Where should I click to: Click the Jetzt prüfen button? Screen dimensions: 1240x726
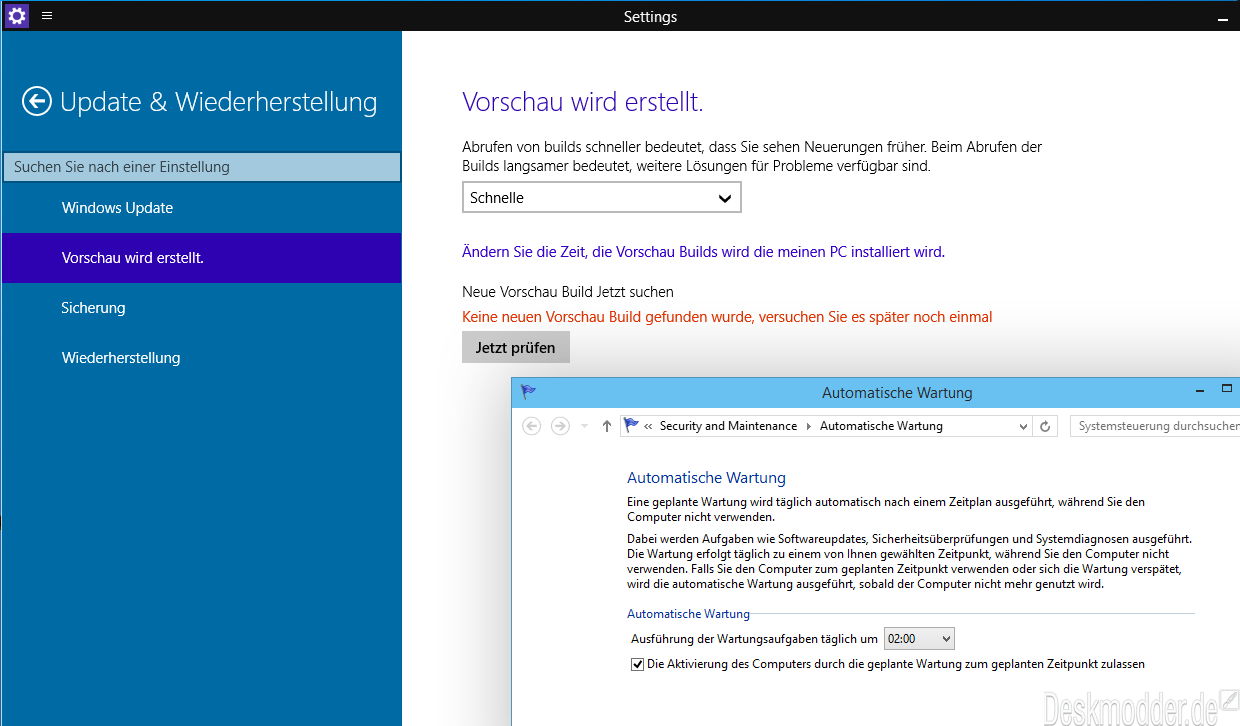[x=515, y=347]
